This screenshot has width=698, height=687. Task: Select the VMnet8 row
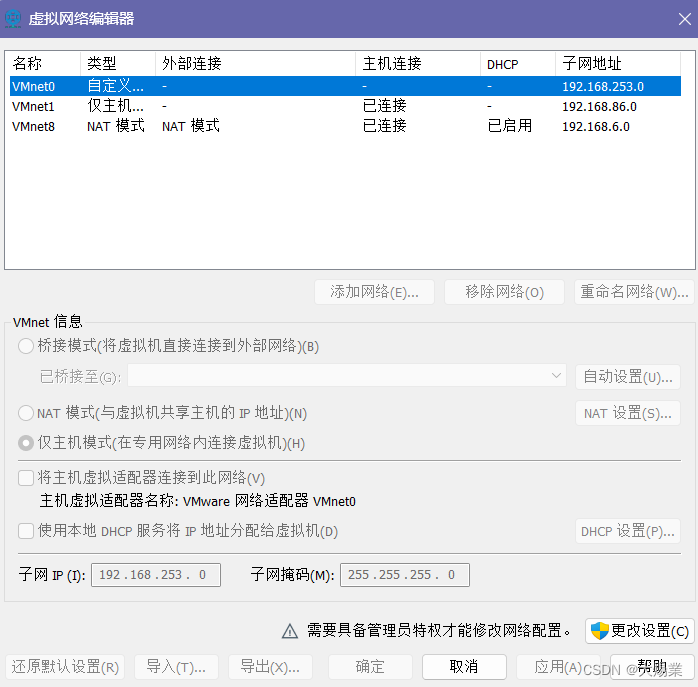coord(345,126)
